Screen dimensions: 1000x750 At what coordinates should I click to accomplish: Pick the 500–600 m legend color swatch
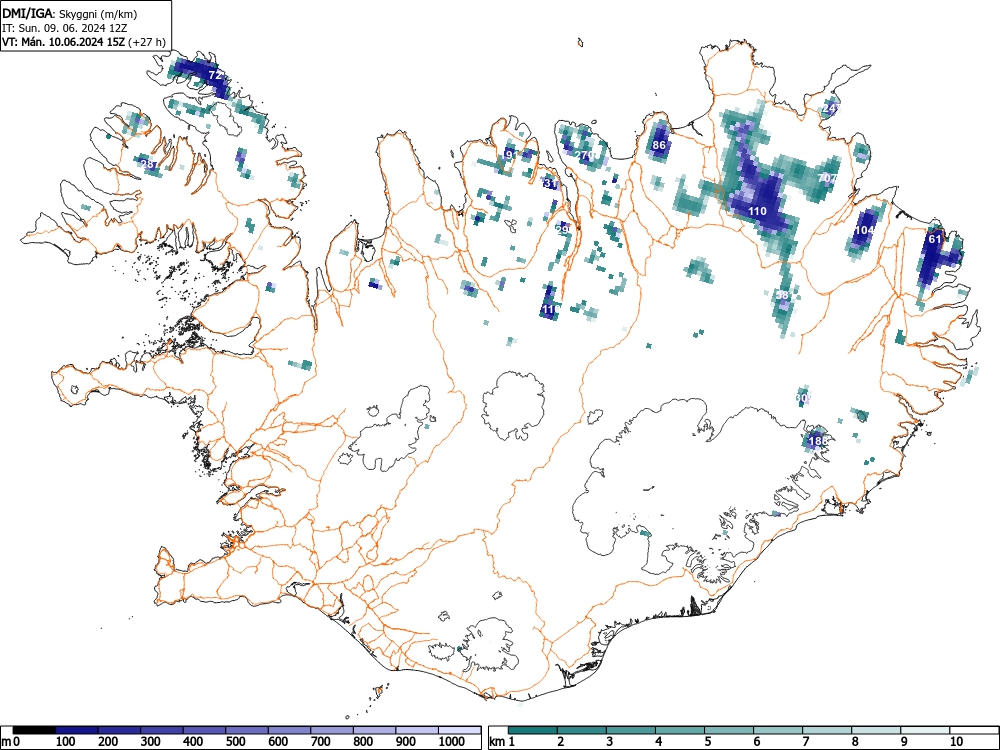coord(247,730)
